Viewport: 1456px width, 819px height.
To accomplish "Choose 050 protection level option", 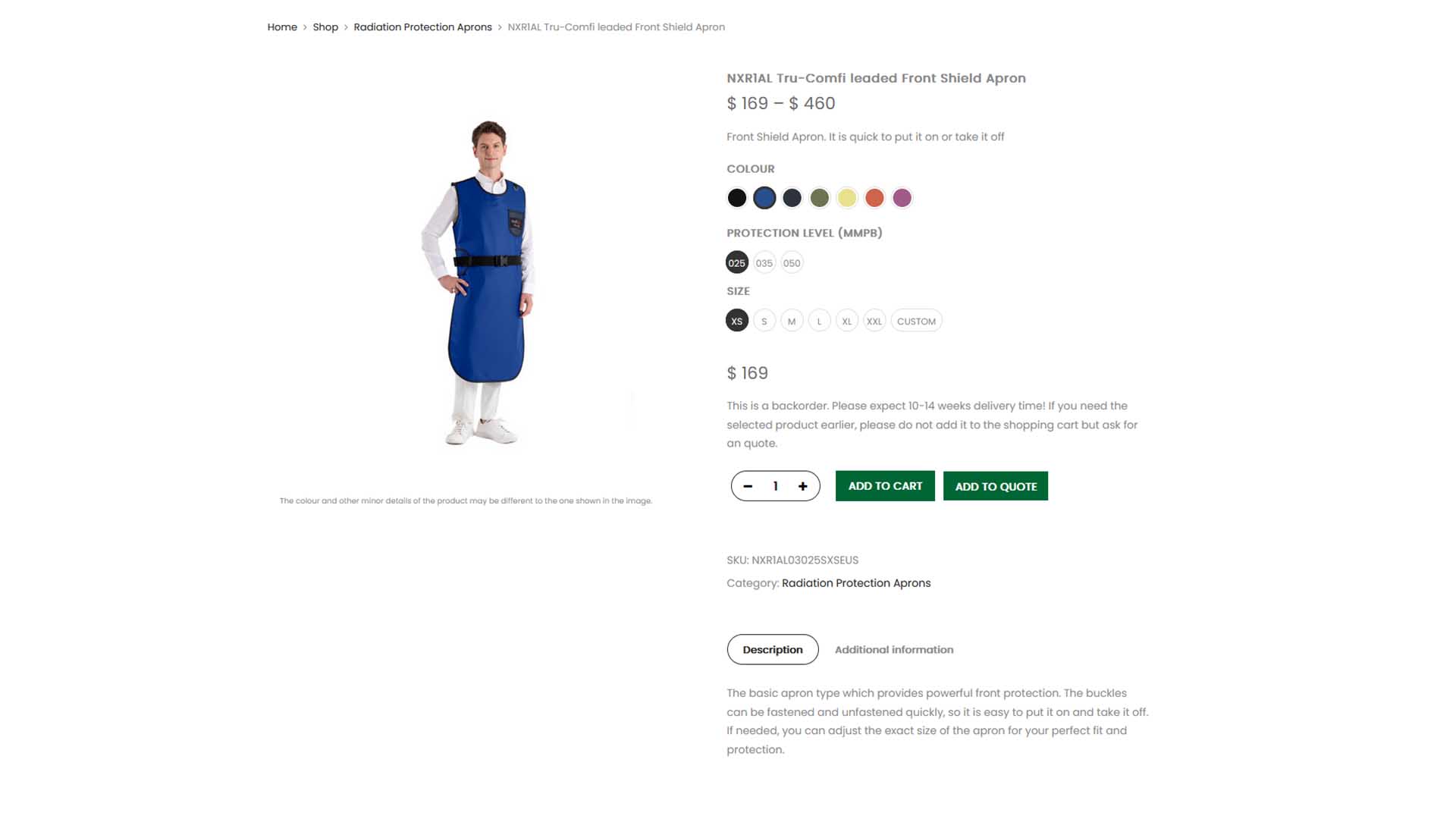I will (792, 263).
